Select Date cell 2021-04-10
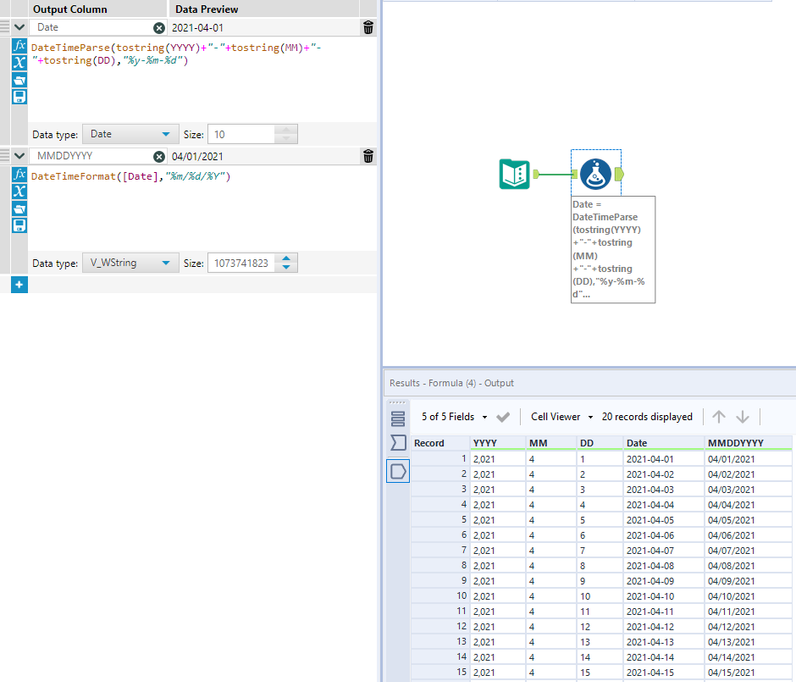796x682 pixels. (664, 596)
